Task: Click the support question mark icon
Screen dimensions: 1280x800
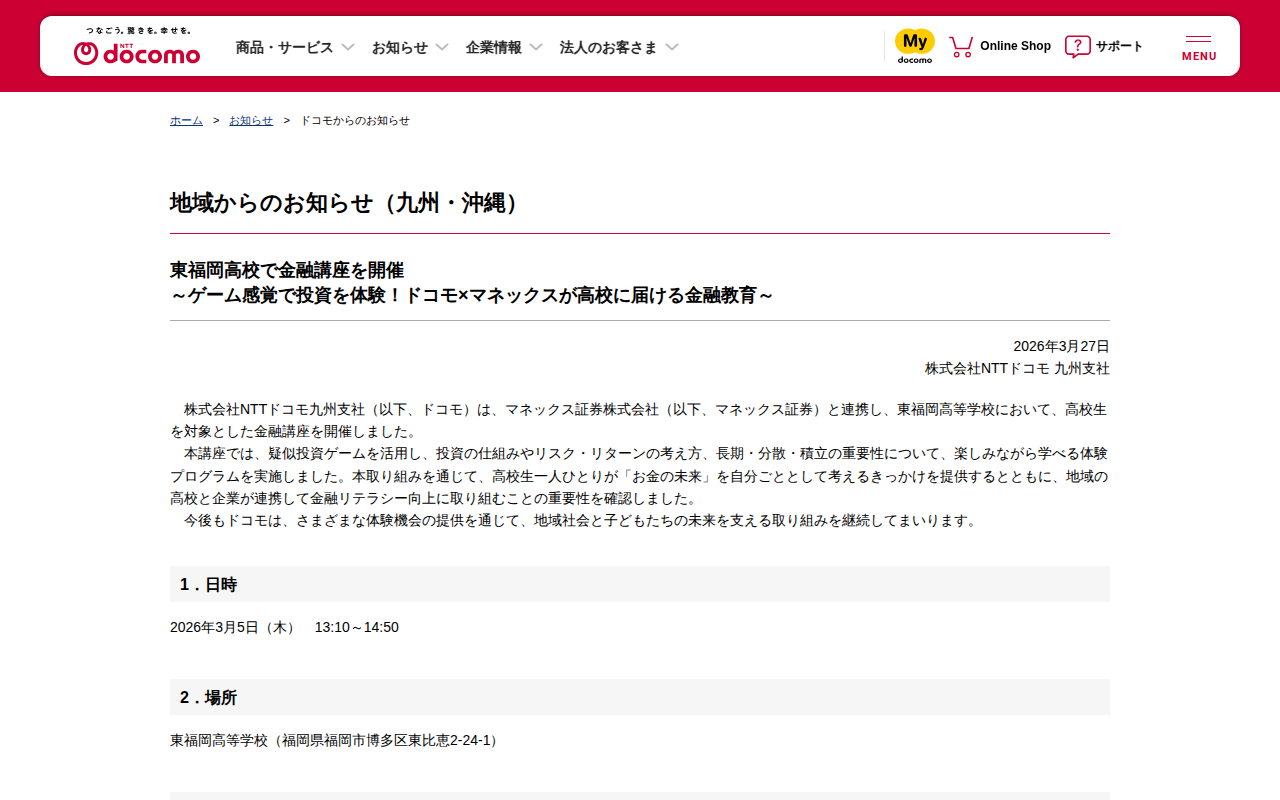Action: click(1077, 46)
